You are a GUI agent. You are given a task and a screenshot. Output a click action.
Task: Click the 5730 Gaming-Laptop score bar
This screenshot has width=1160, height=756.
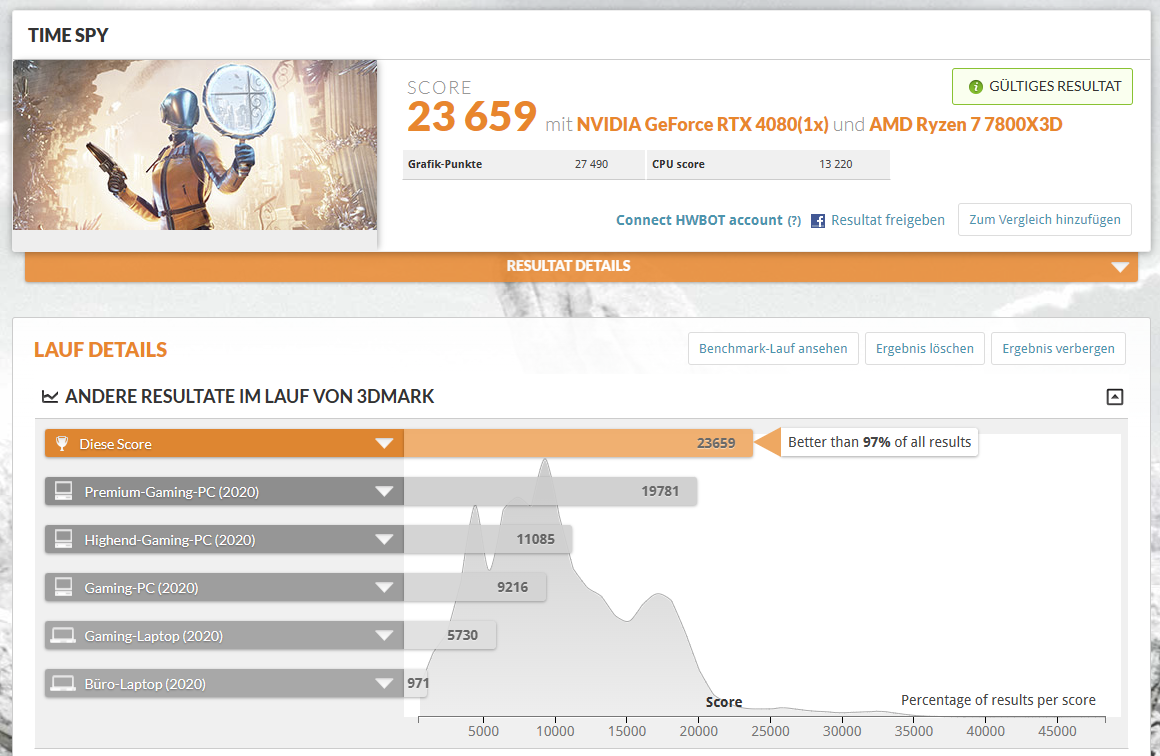click(x=450, y=635)
